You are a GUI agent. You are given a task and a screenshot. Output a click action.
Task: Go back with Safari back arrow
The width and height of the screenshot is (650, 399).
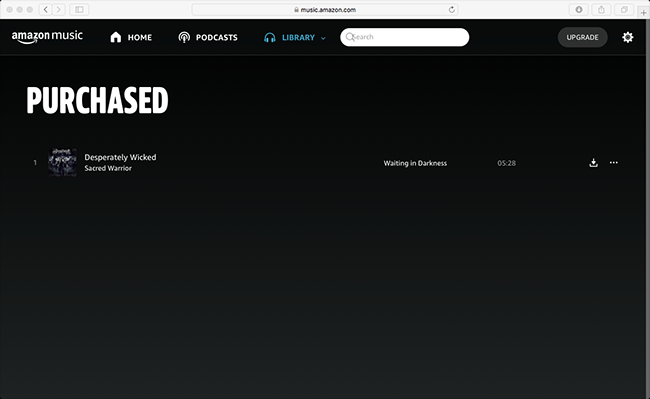46,9
